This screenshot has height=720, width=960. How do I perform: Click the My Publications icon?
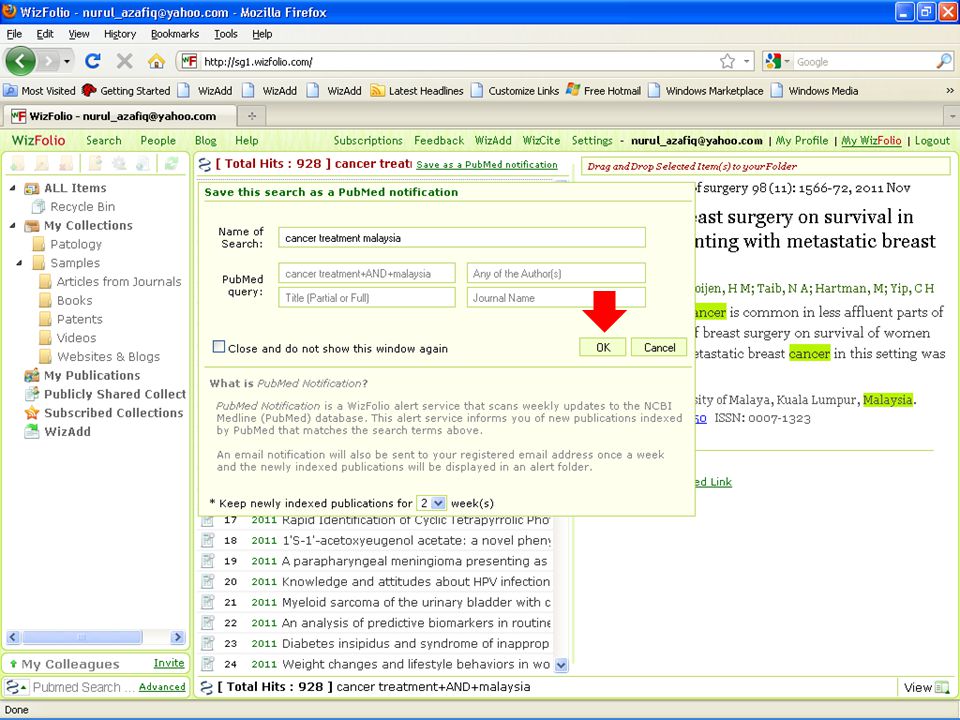point(32,375)
